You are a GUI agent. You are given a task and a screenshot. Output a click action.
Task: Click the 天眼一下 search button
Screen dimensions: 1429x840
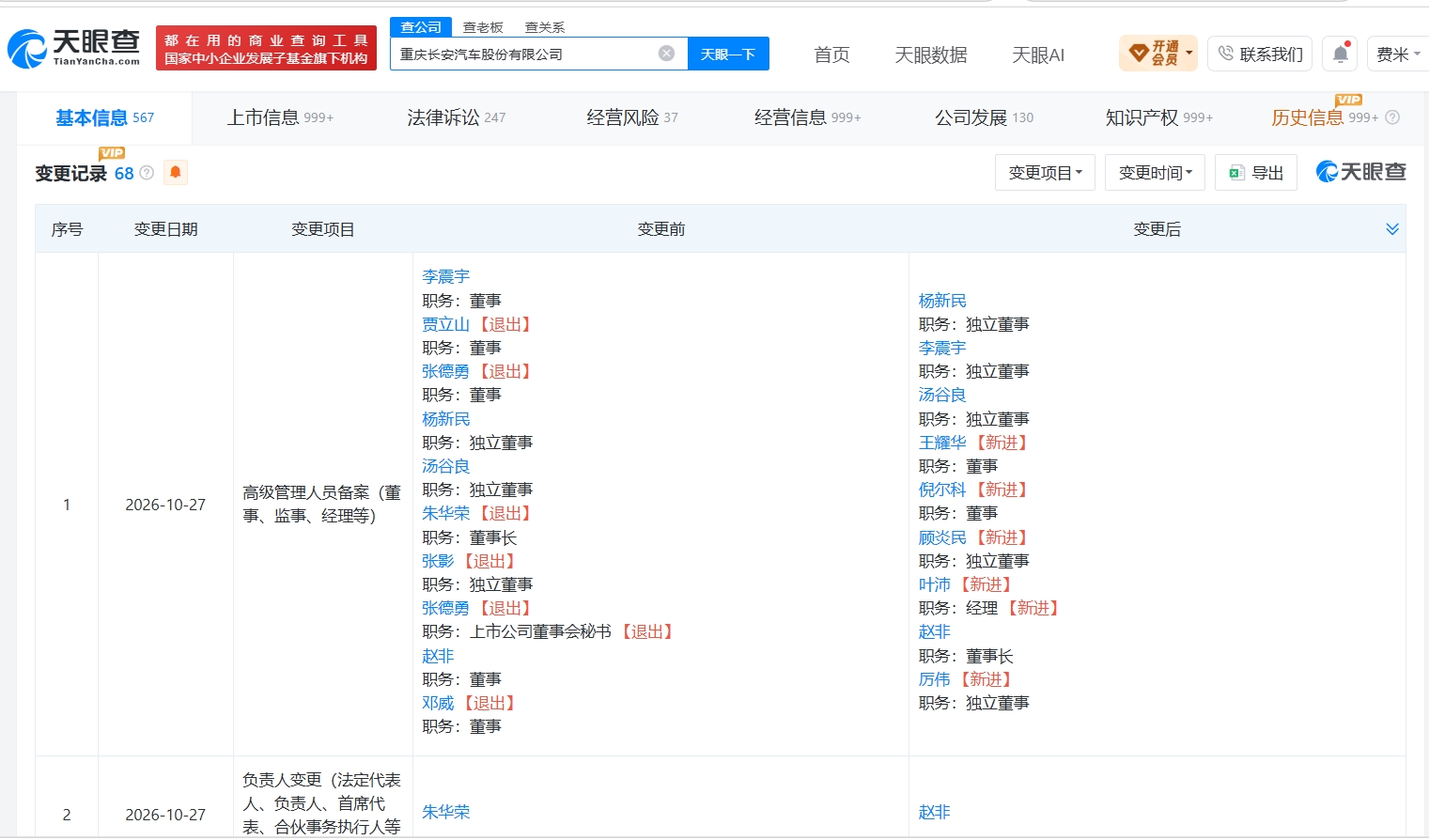728,54
